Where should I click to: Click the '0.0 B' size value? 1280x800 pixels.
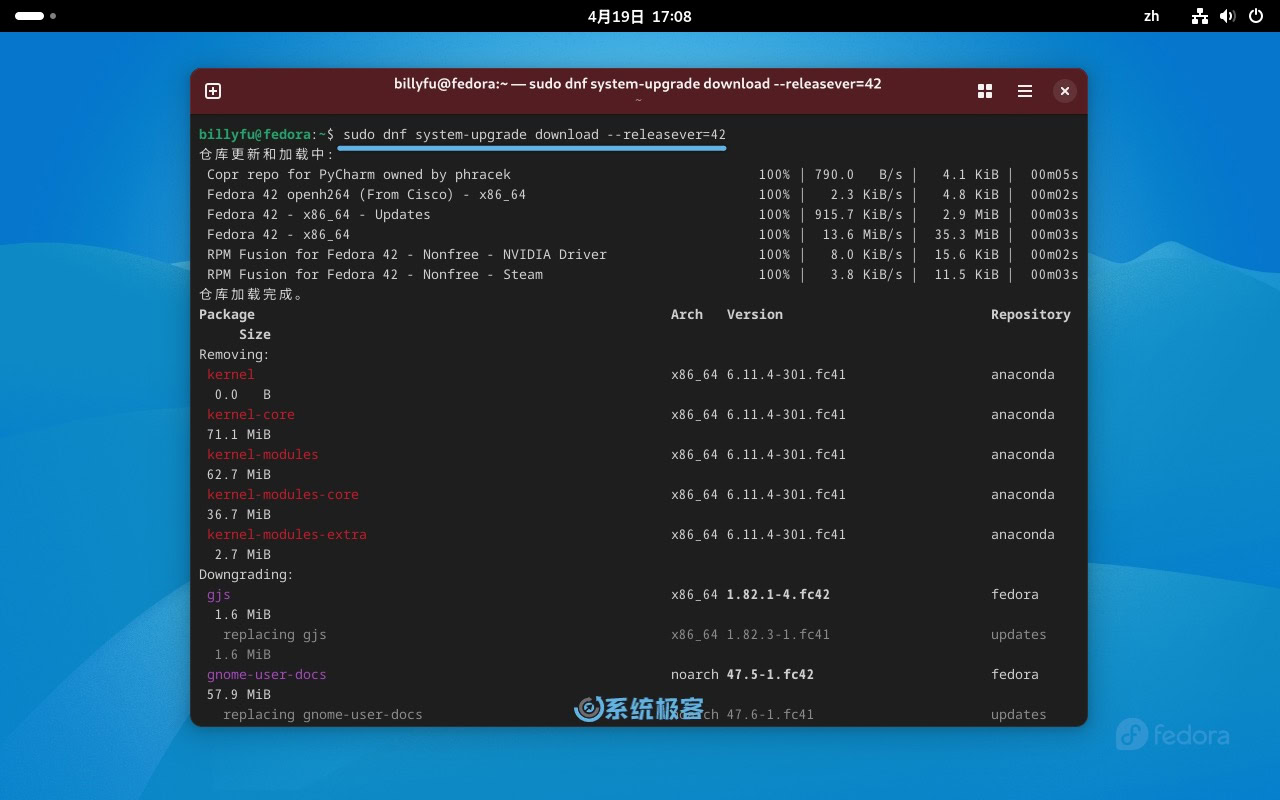pyautogui.click(x=243, y=394)
